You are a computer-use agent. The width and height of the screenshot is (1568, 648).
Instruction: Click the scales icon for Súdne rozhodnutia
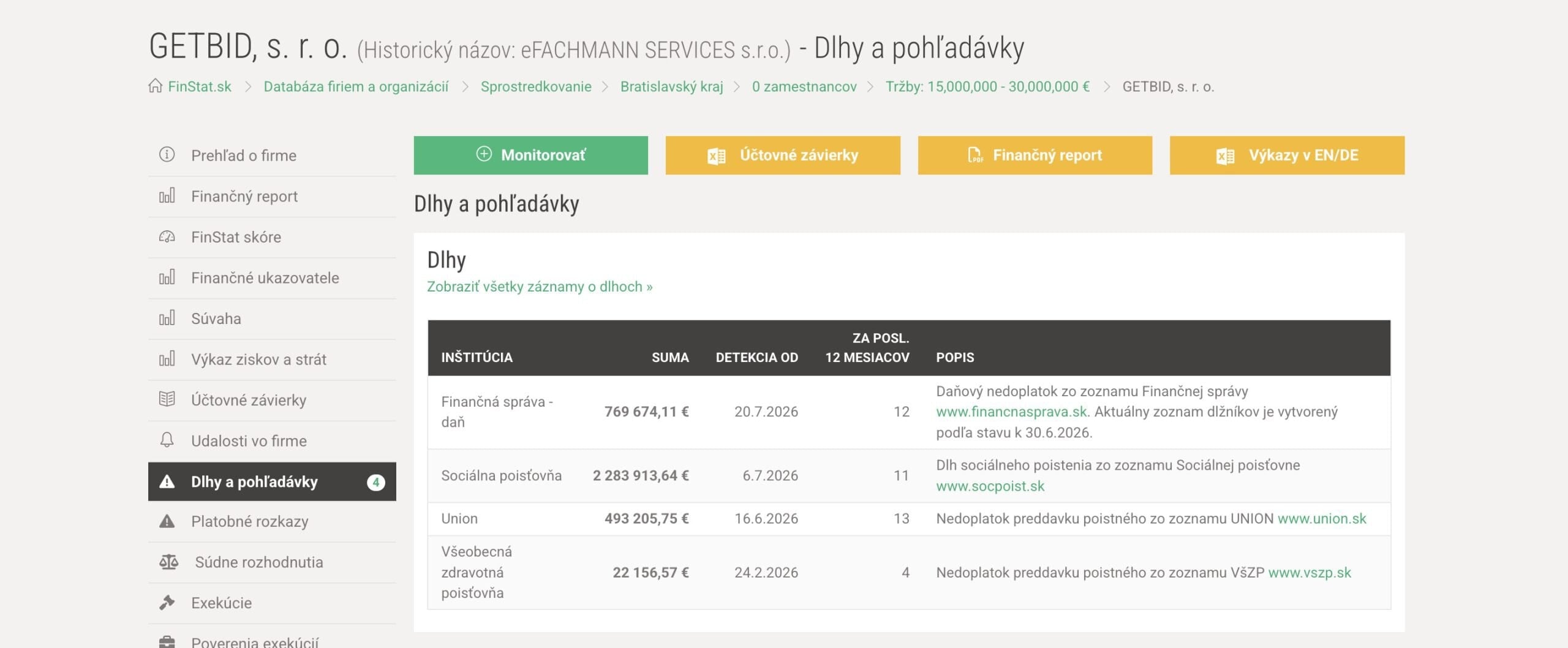click(x=168, y=562)
